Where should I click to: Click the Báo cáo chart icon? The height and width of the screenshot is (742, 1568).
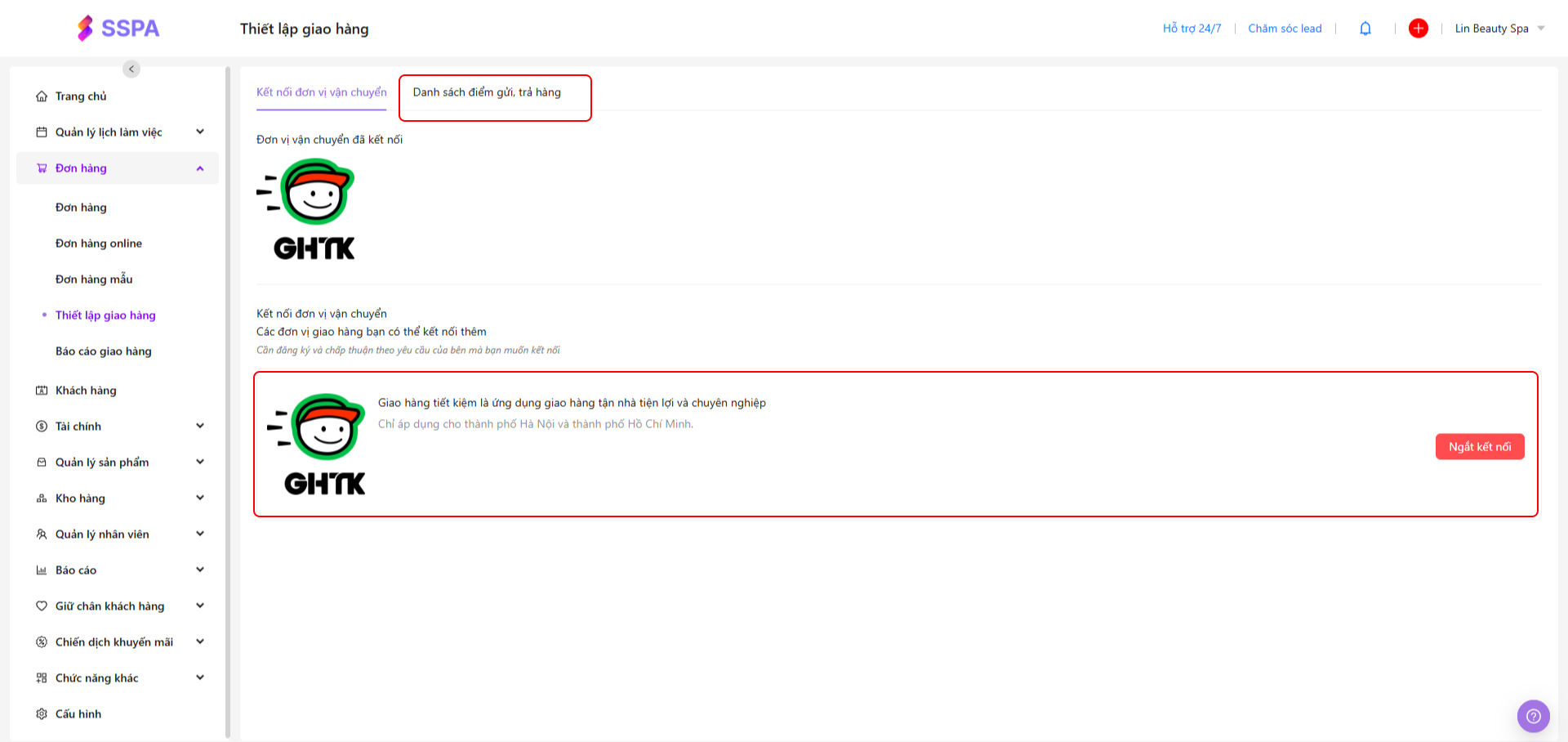(x=42, y=570)
